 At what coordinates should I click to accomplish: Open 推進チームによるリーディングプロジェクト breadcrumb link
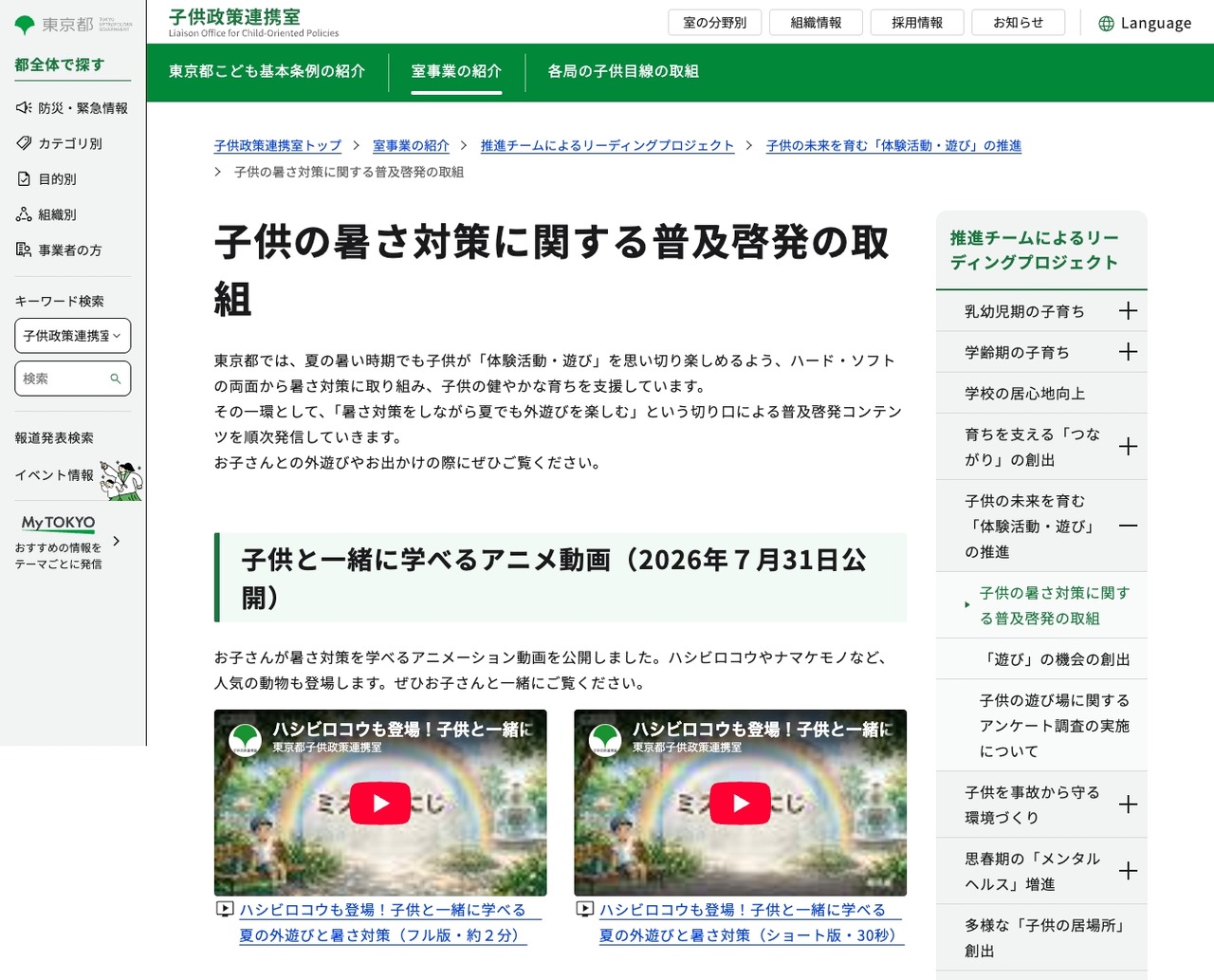607,145
